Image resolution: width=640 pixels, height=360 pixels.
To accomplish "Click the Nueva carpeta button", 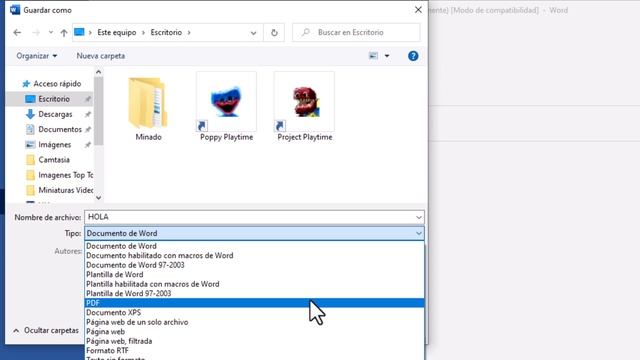I will pyautogui.click(x=101, y=56).
